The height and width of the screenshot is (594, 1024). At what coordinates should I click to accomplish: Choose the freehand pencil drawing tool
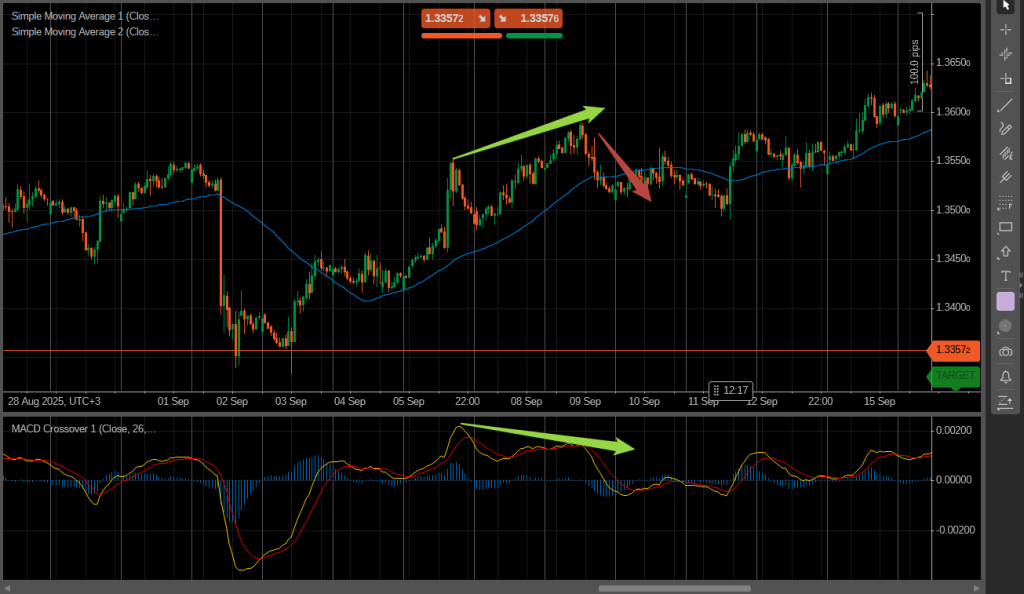[1005, 128]
